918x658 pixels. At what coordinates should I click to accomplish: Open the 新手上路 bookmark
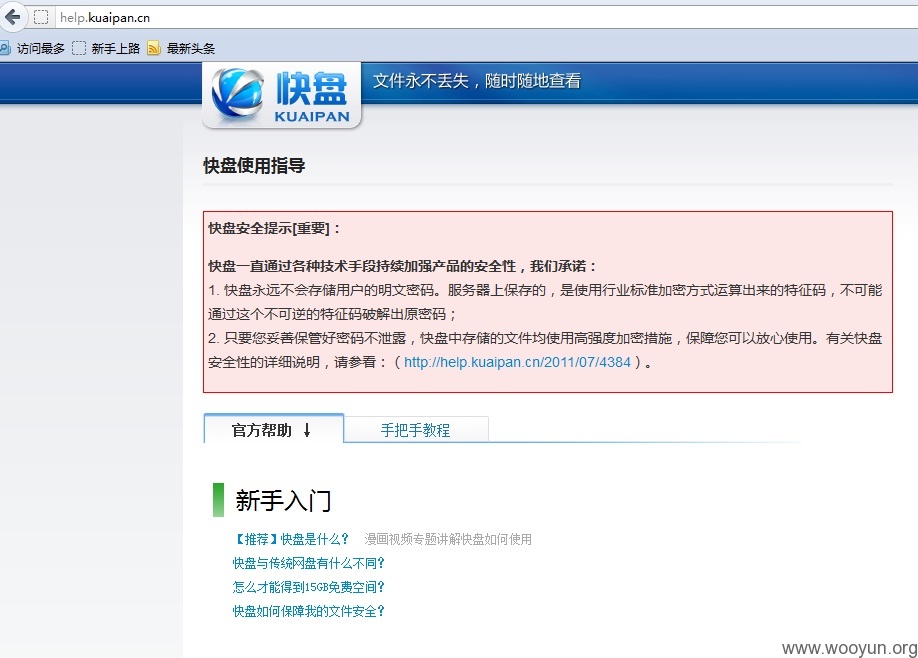click(x=106, y=49)
